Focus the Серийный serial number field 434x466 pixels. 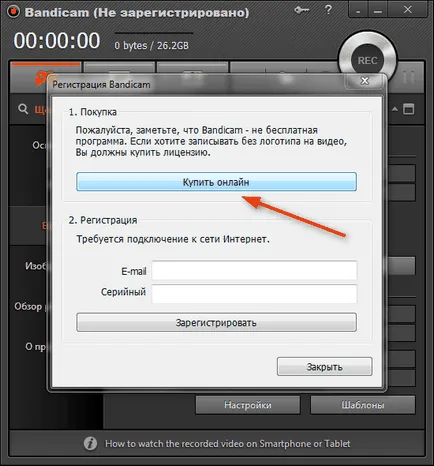[254, 294]
